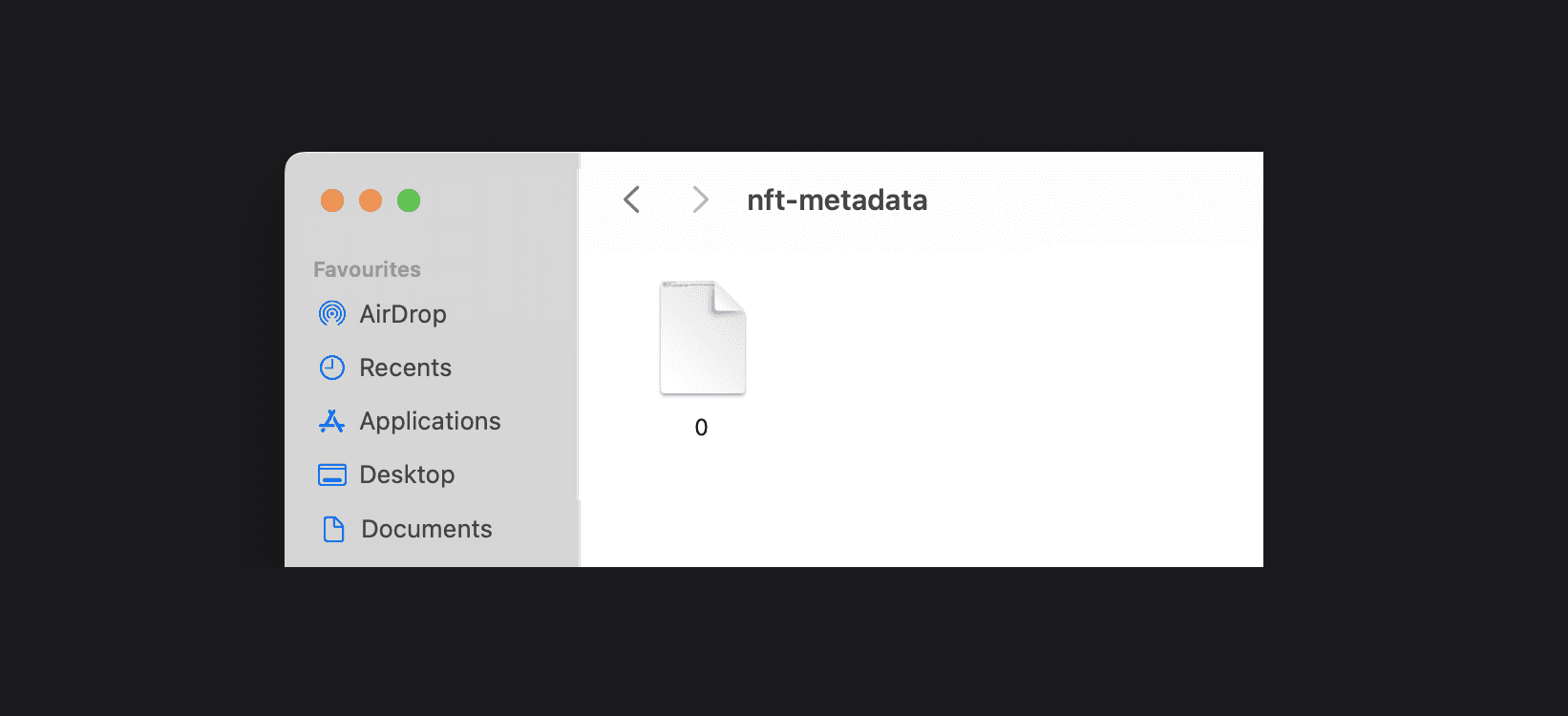1568x716 pixels.
Task: Select the blank file icon named 0
Action: click(x=702, y=338)
